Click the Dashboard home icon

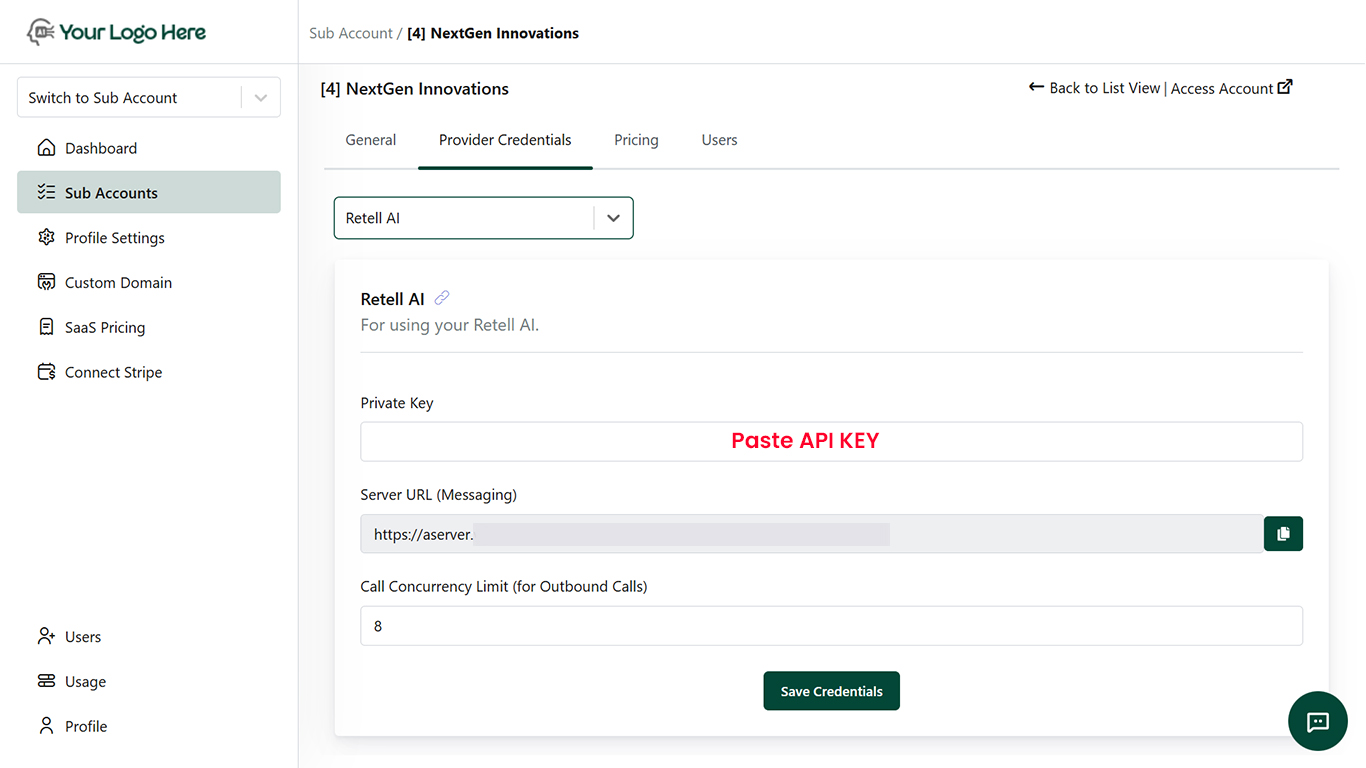coord(46,148)
